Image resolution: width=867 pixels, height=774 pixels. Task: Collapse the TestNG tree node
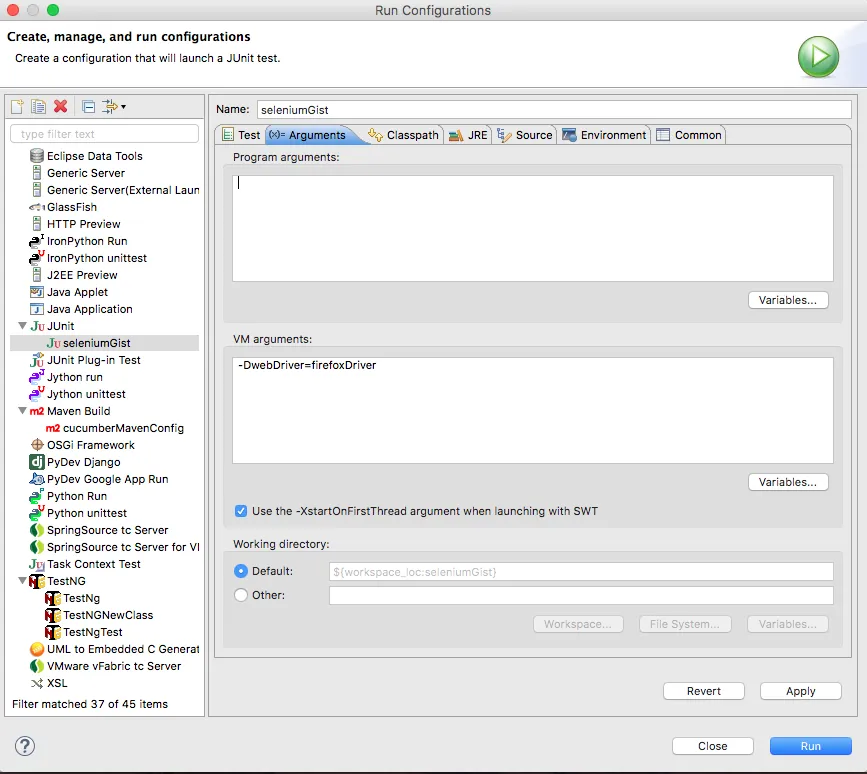coord(22,580)
